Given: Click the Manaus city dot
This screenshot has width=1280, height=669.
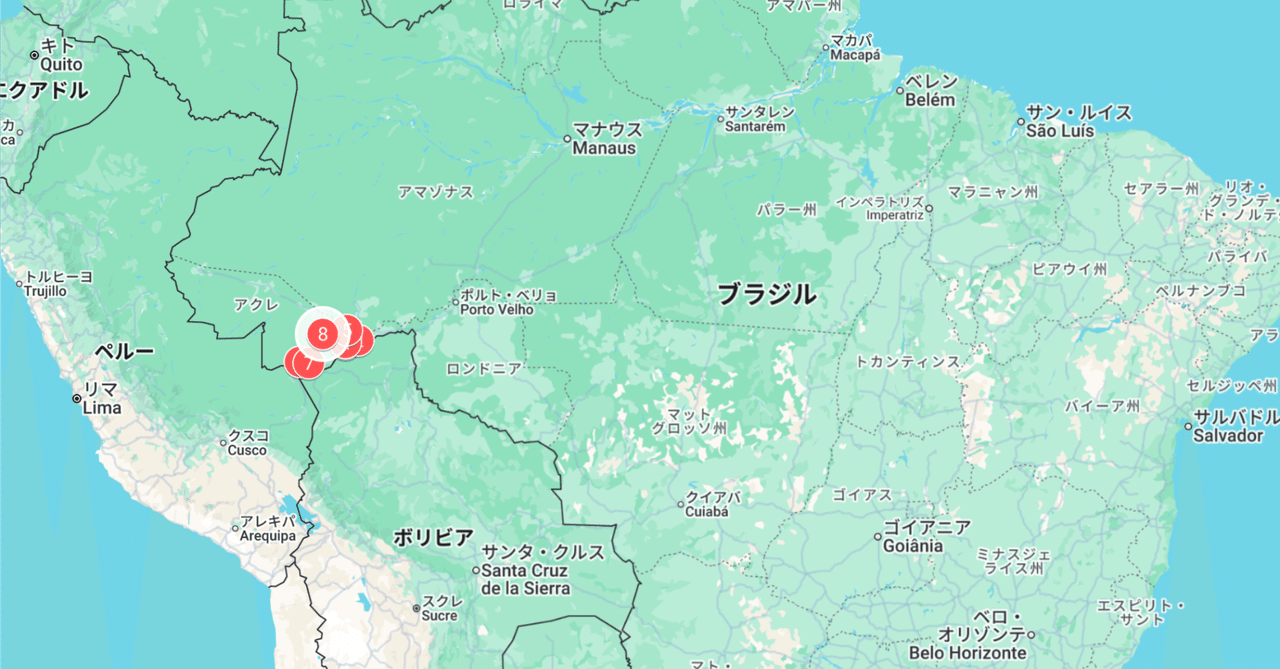Looking at the screenshot, I should pos(567,139).
